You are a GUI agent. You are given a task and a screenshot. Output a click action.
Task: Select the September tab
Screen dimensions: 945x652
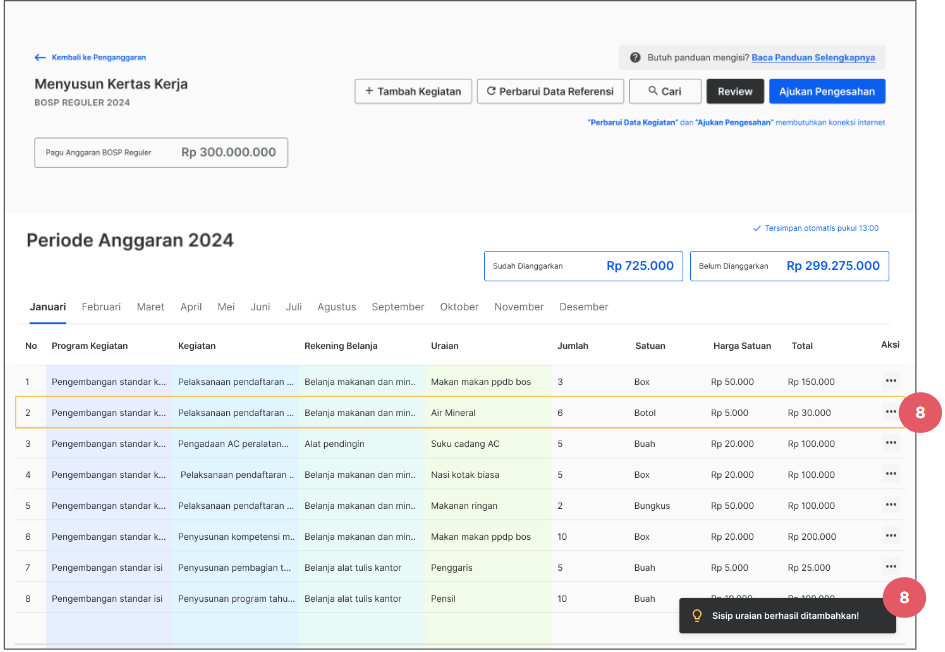pos(398,307)
